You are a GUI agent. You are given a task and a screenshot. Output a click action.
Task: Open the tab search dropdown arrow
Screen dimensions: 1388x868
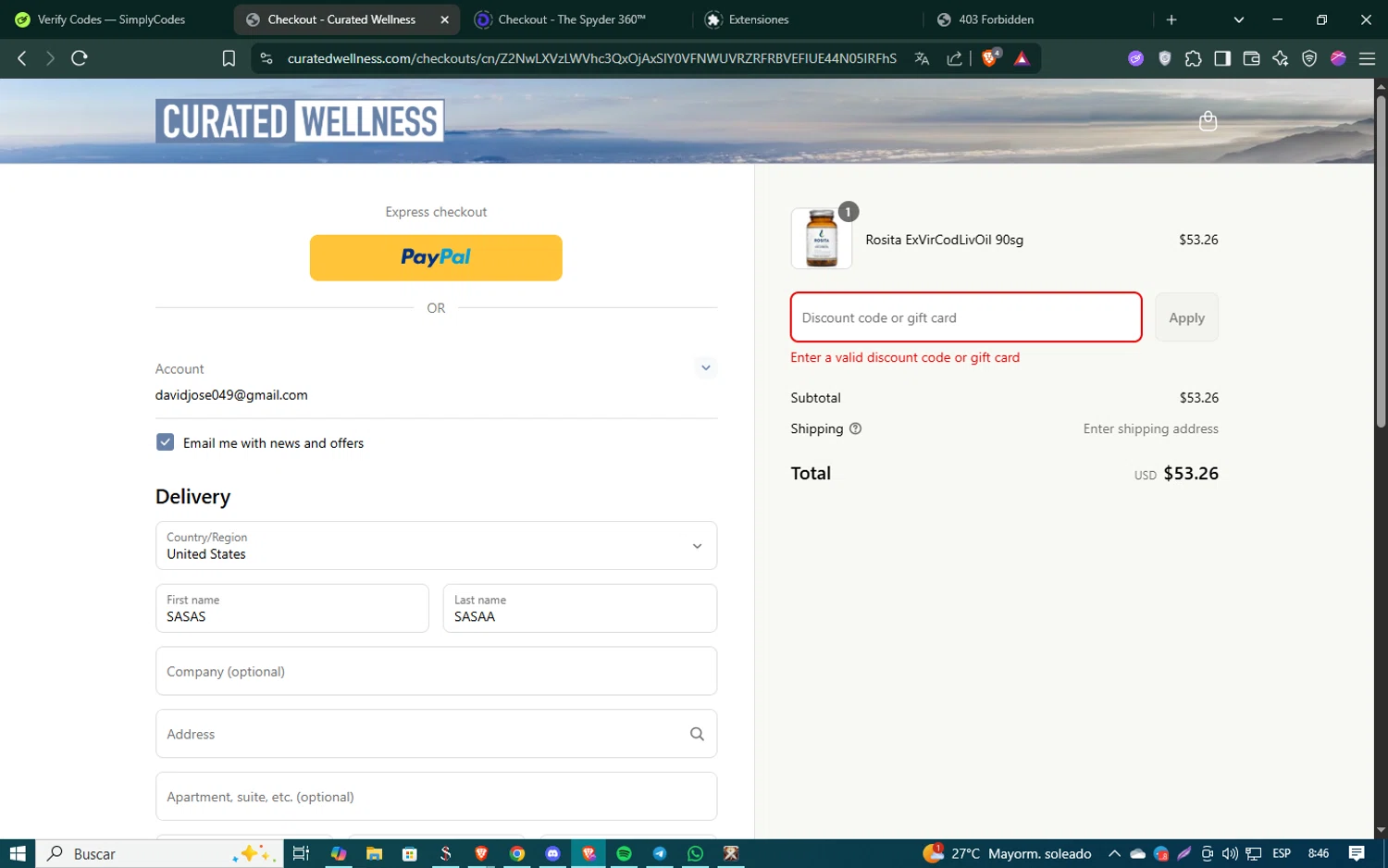1239,19
